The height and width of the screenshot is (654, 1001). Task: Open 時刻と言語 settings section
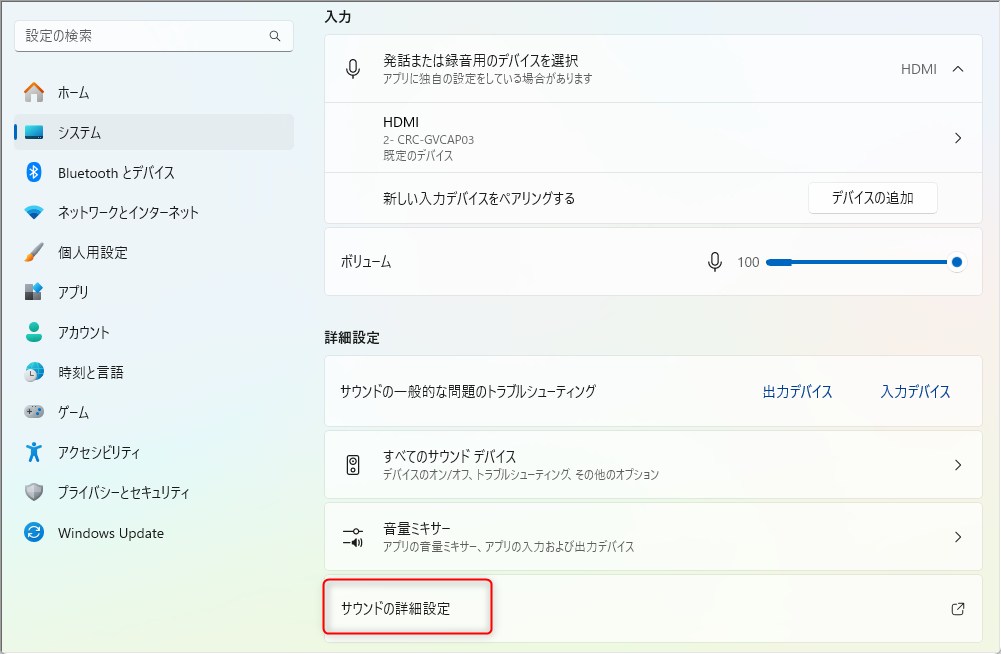154,372
